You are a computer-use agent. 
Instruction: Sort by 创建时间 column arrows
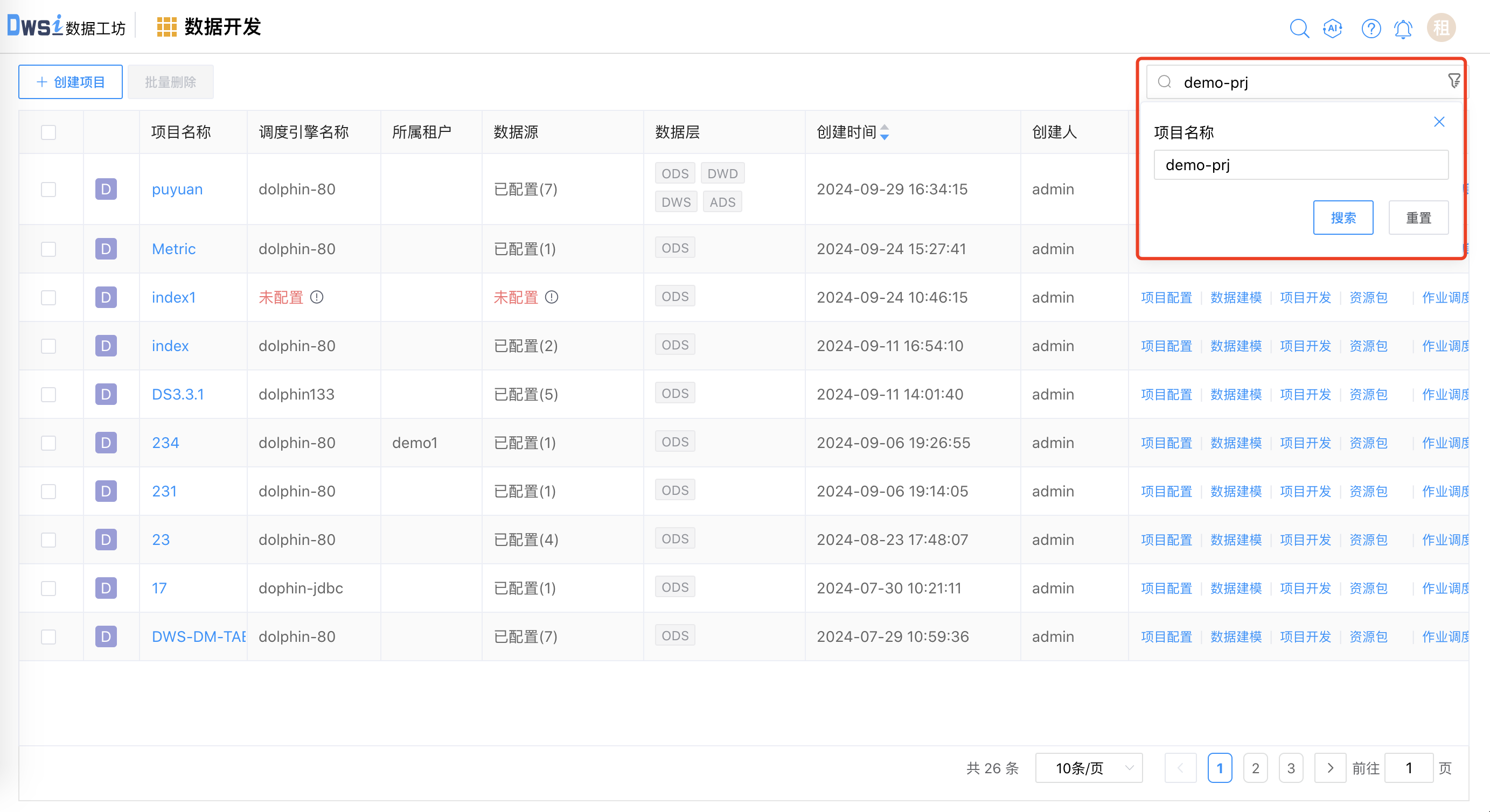click(x=885, y=132)
